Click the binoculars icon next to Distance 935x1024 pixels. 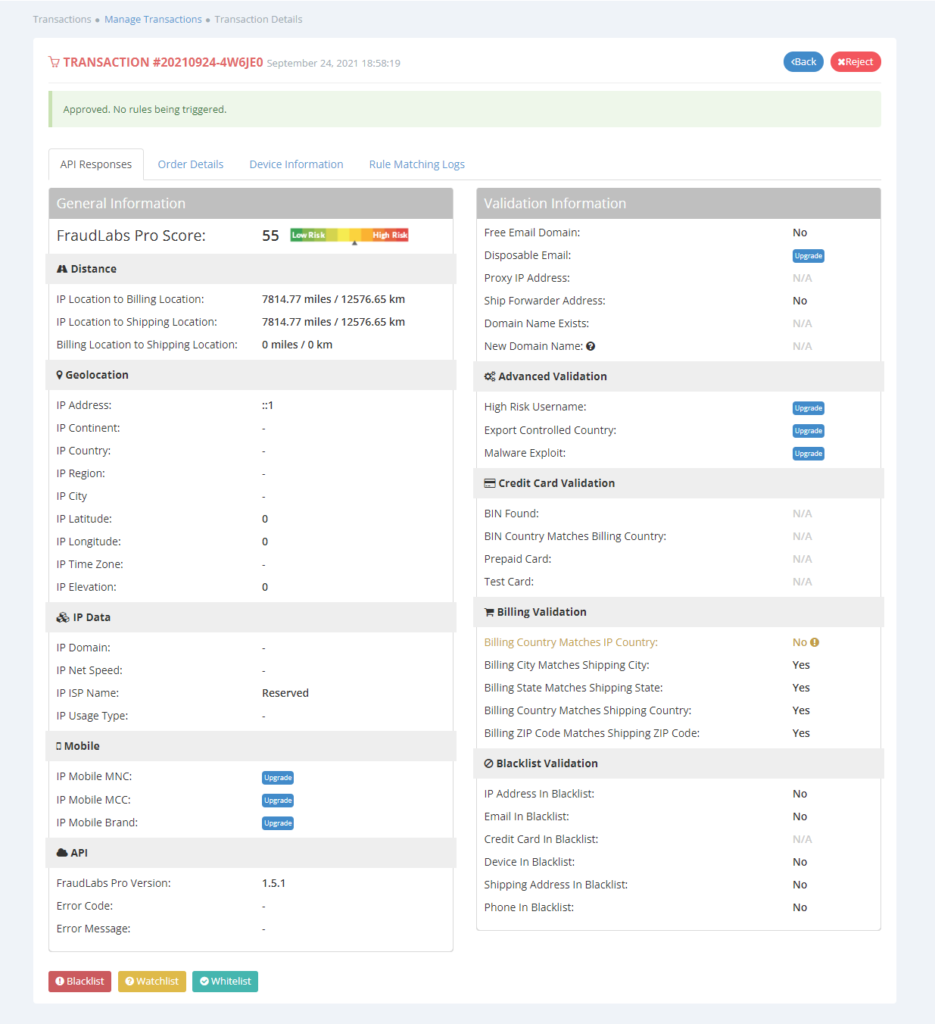62,269
